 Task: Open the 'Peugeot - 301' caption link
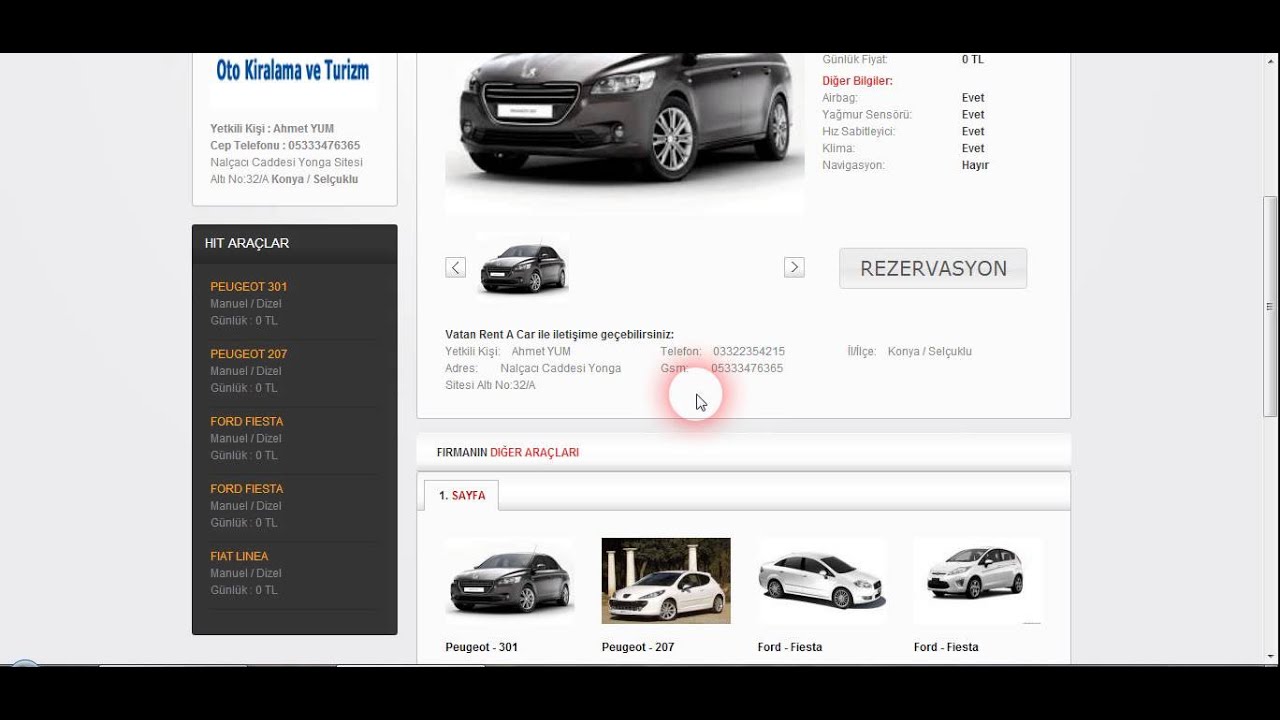pos(482,647)
